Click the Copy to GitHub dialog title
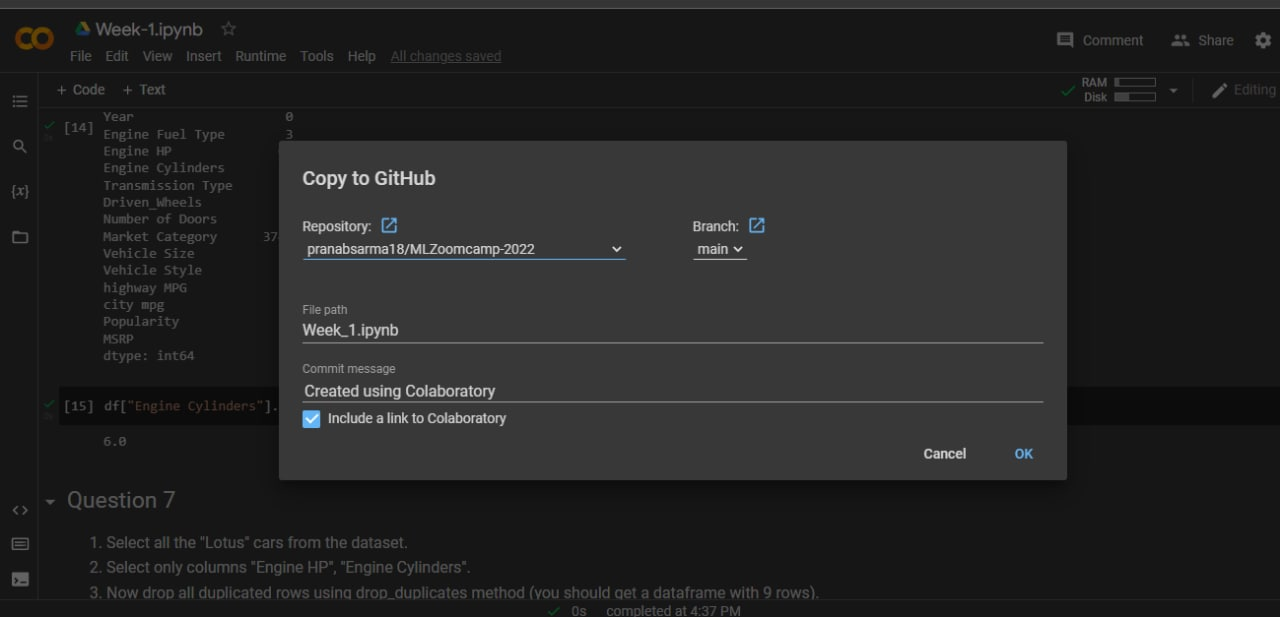Viewport: 1280px width, 617px height. [369, 179]
